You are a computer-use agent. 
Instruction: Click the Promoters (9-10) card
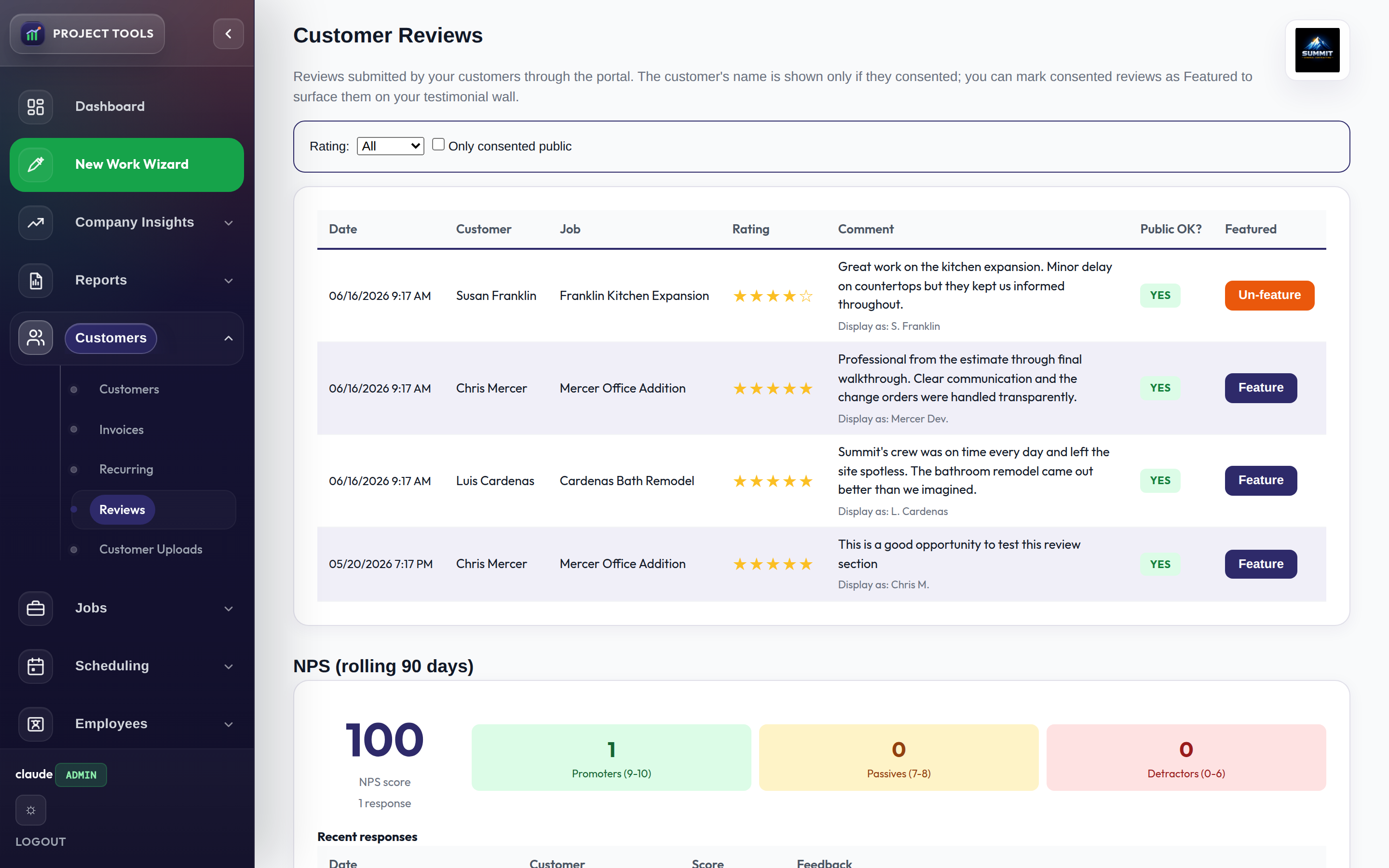[x=611, y=757]
